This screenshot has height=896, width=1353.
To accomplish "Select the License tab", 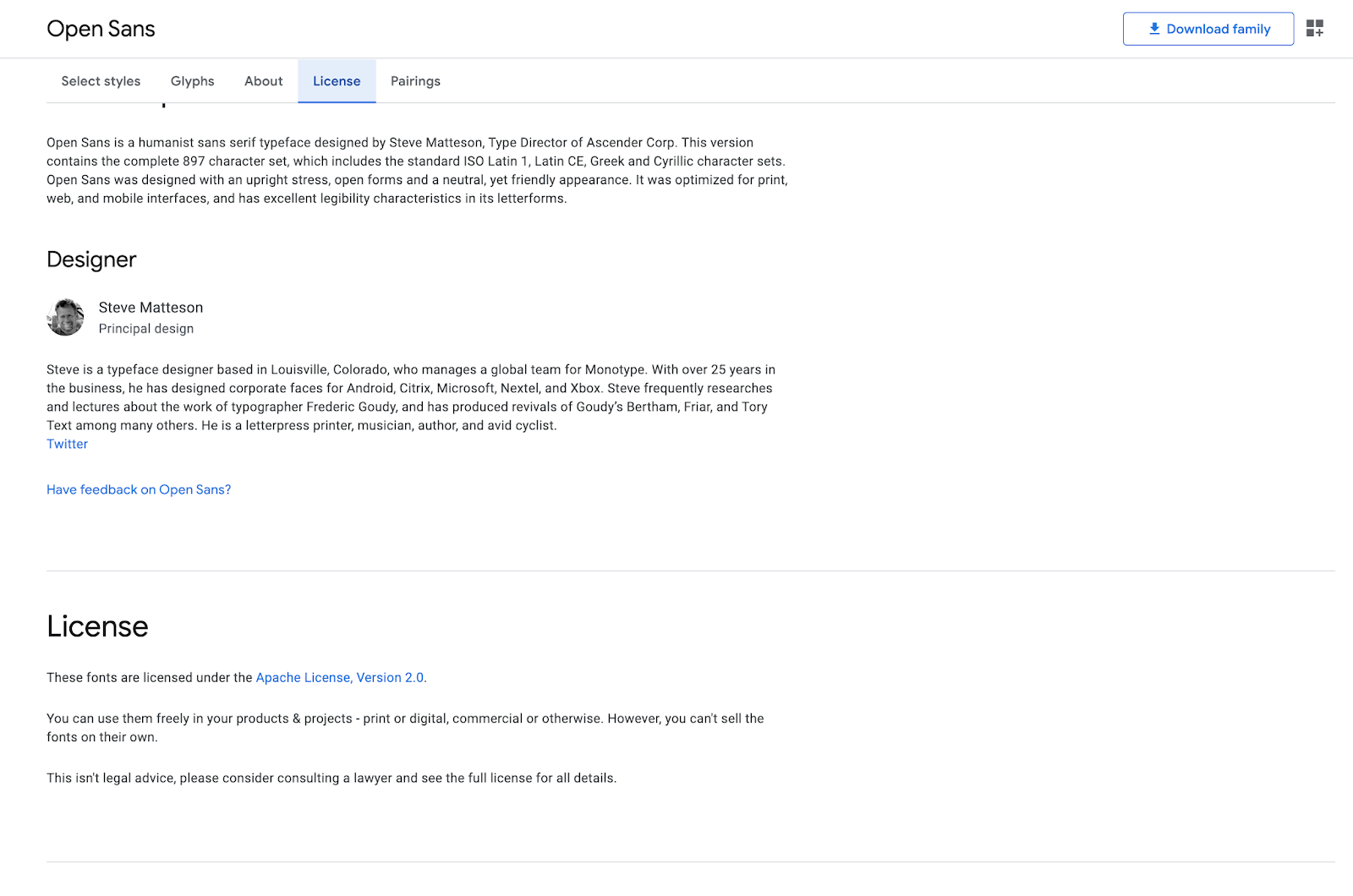I will 337,81.
